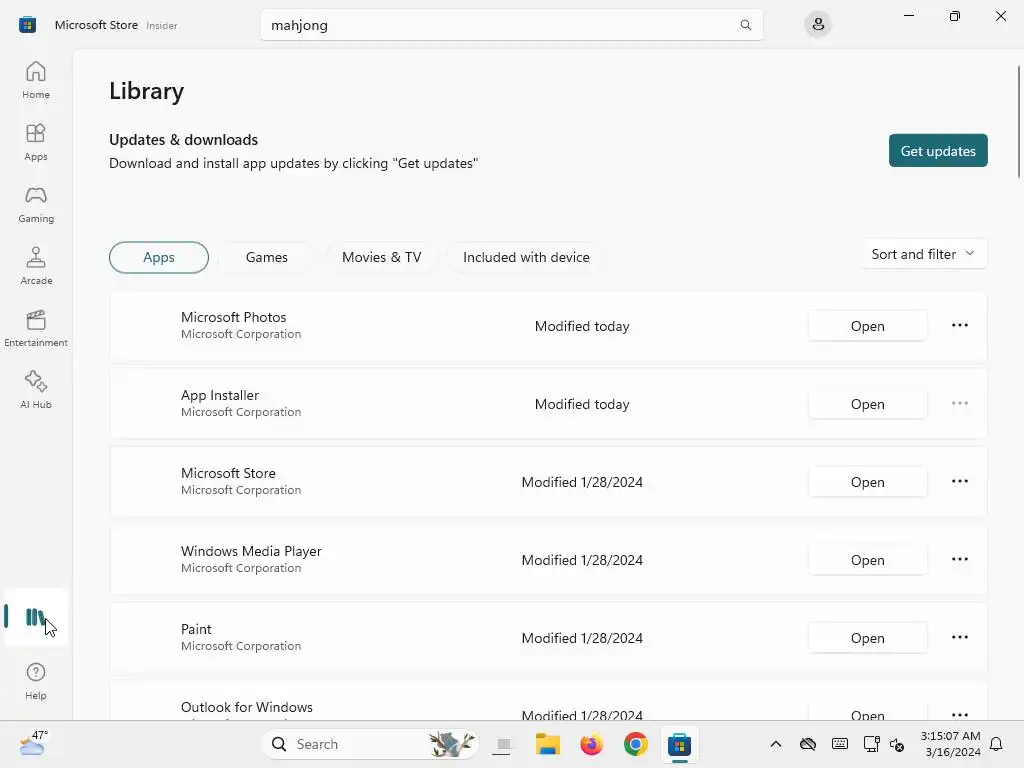Click the Insider label in title bar

pyautogui.click(x=161, y=25)
